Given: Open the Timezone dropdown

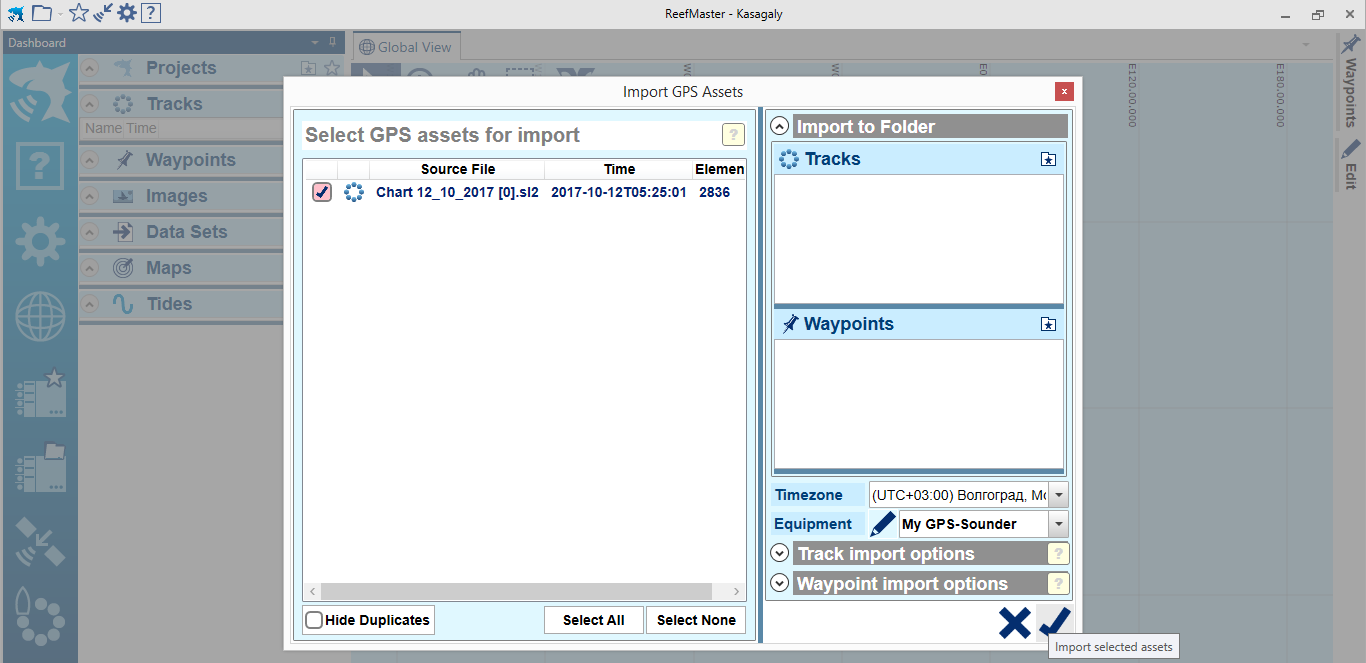Looking at the screenshot, I should 1058,495.
